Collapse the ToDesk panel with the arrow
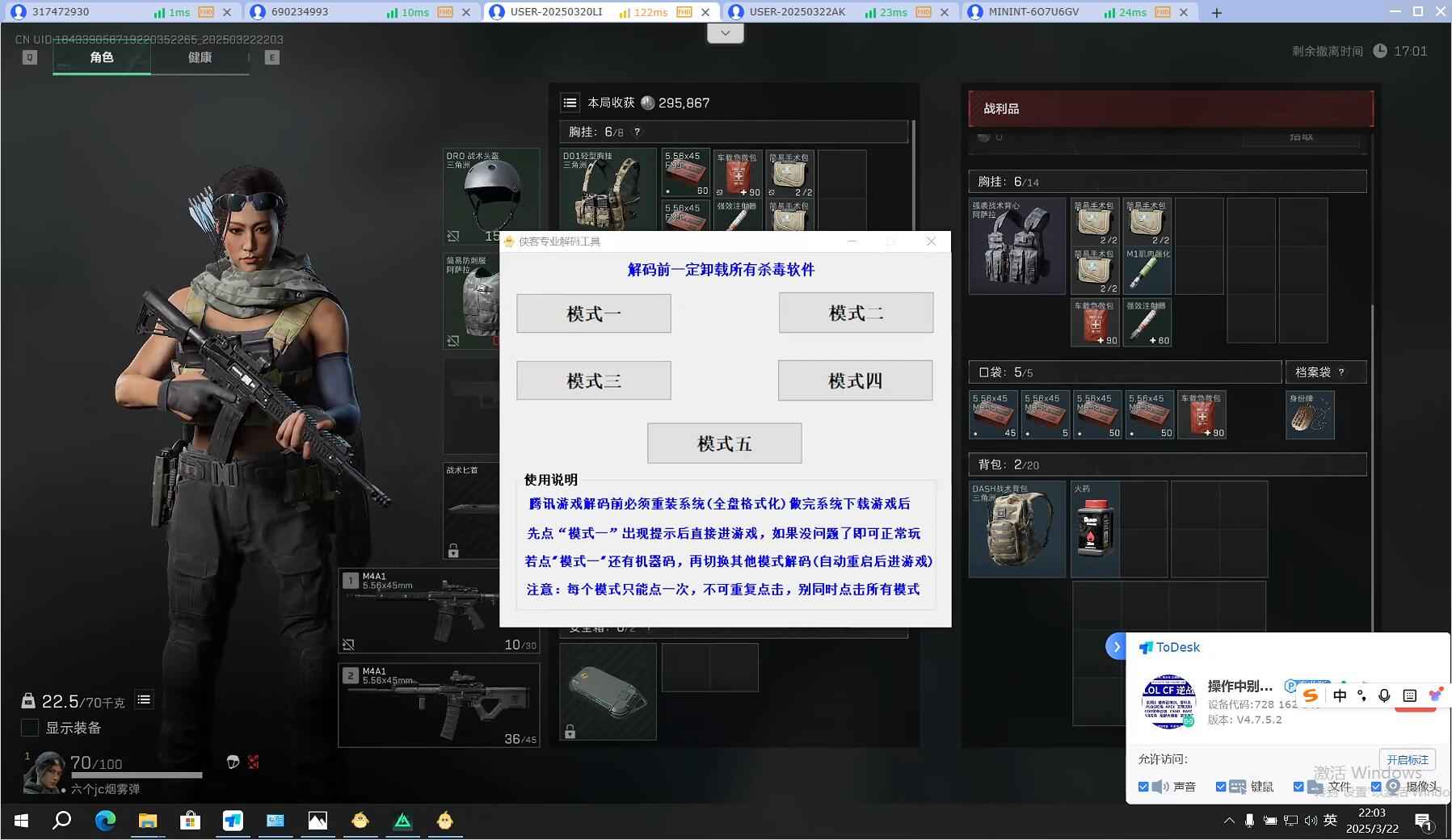This screenshot has height=840, width=1452. pyautogui.click(x=1116, y=646)
